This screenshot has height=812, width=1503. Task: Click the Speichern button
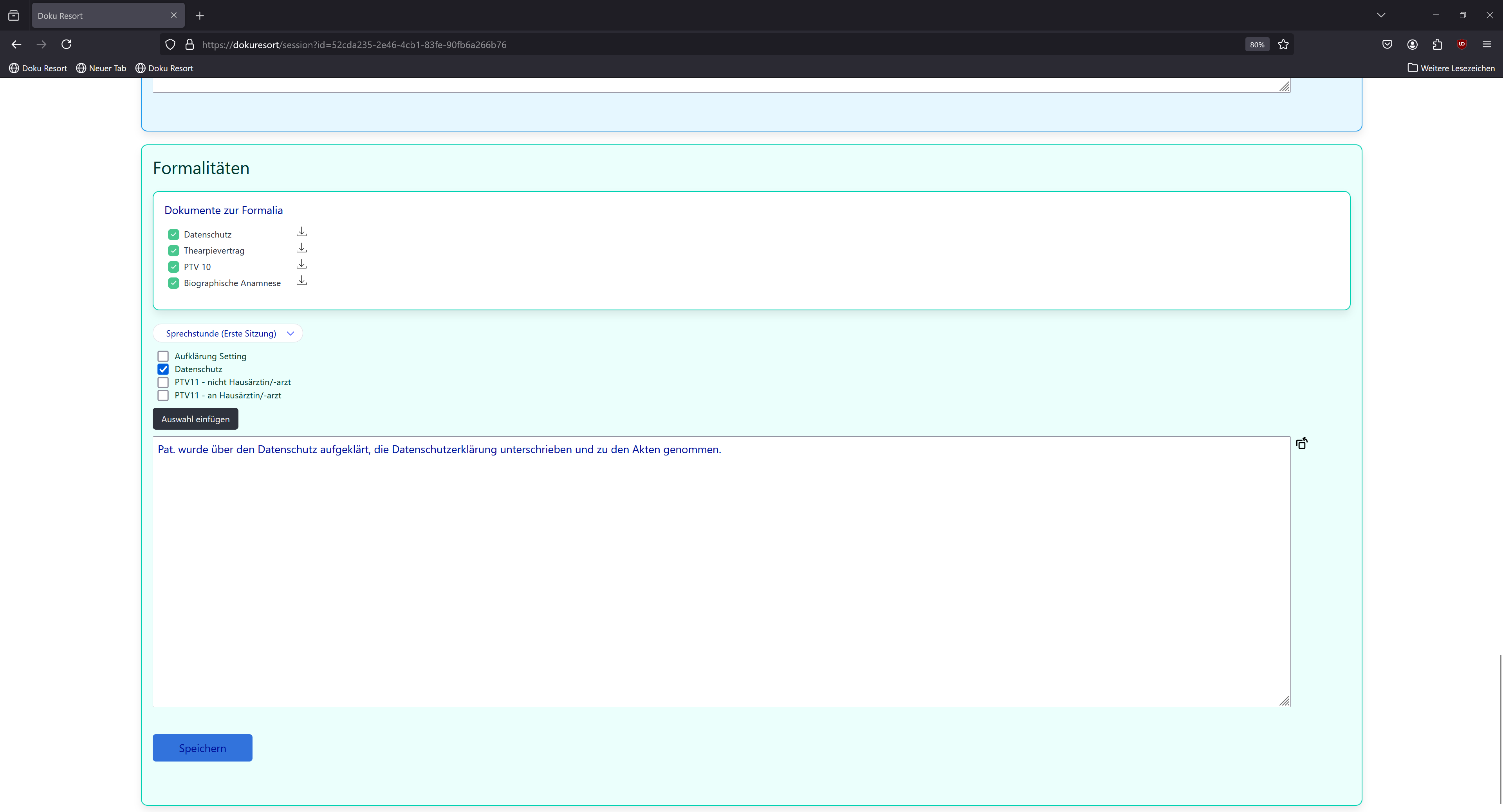click(x=202, y=748)
